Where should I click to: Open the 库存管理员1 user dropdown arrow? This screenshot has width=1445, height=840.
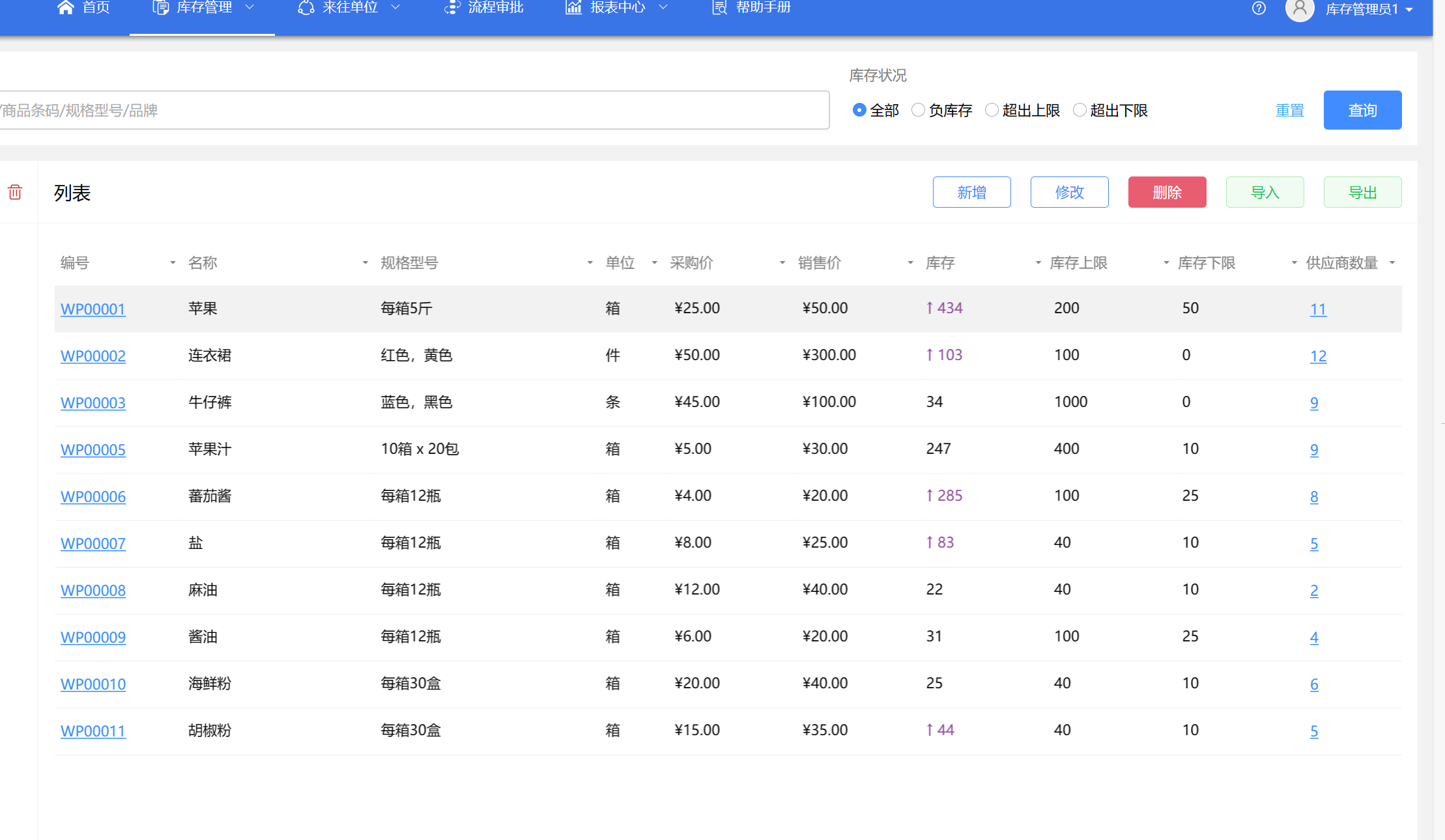click(x=1409, y=10)
